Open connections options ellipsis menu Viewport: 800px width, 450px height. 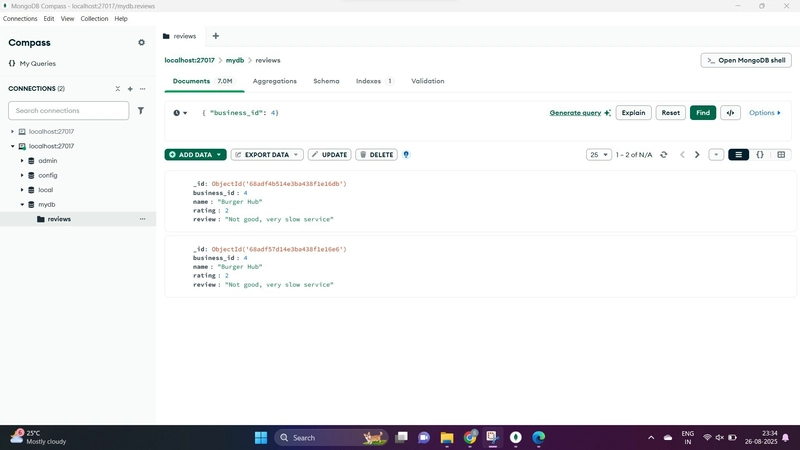[x=142, y=89]
